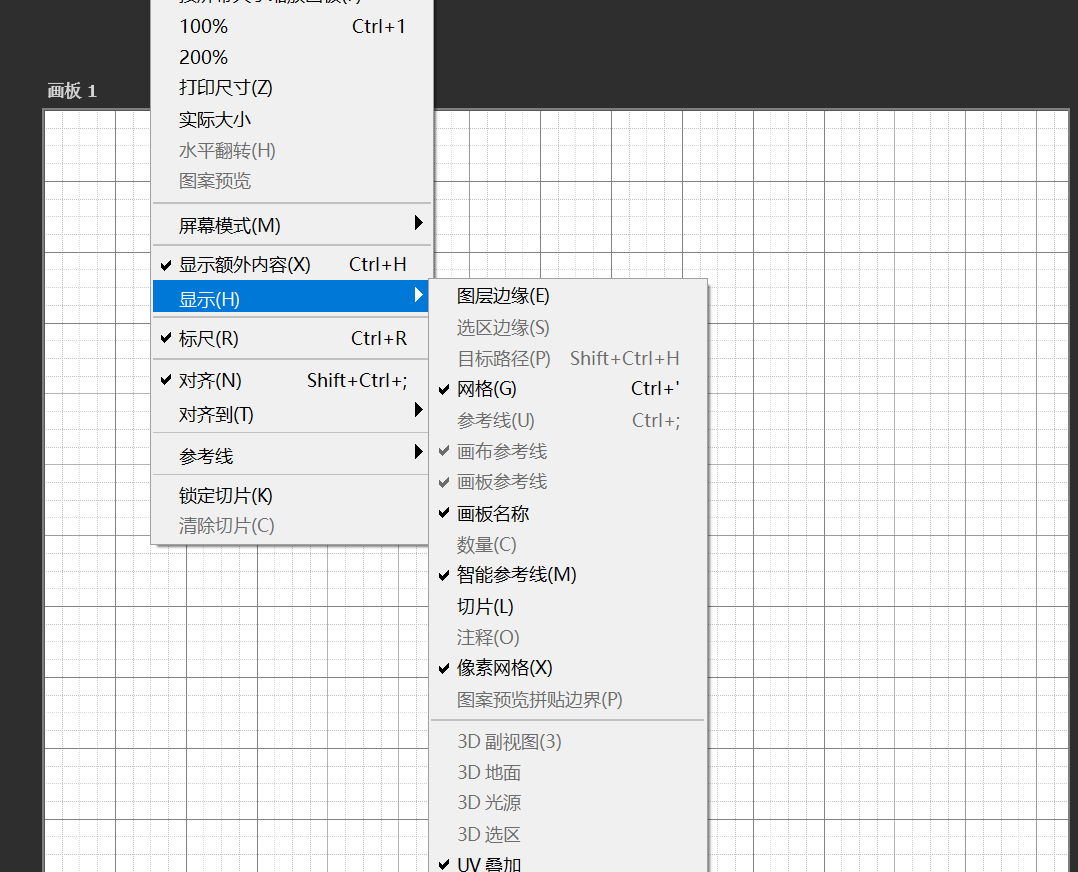The width and height of the screenshot is (1078, 872).
Task: Click the greyed 图案预览拼贴边界(P) entry
Action: coord(569,699)
